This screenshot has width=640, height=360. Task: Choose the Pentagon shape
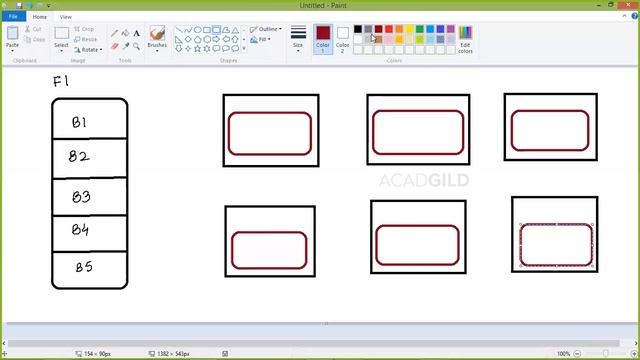pyautogui.click(x=198, y=40)
